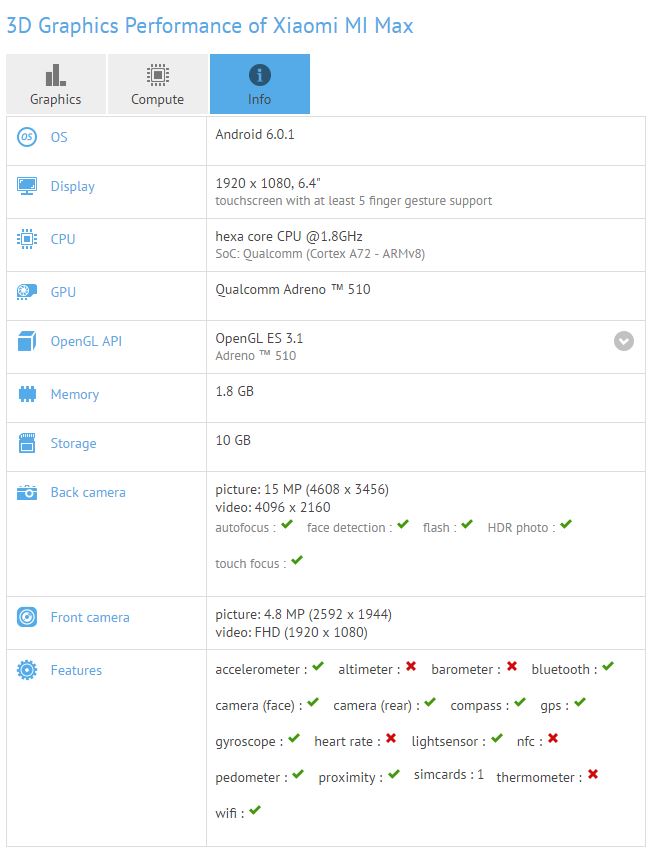Click the wifi check mark

(255, 810)
